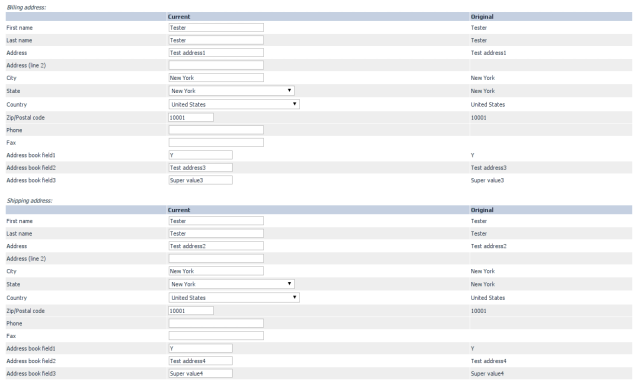Select the empty shipping Phone field

point(216,323)
